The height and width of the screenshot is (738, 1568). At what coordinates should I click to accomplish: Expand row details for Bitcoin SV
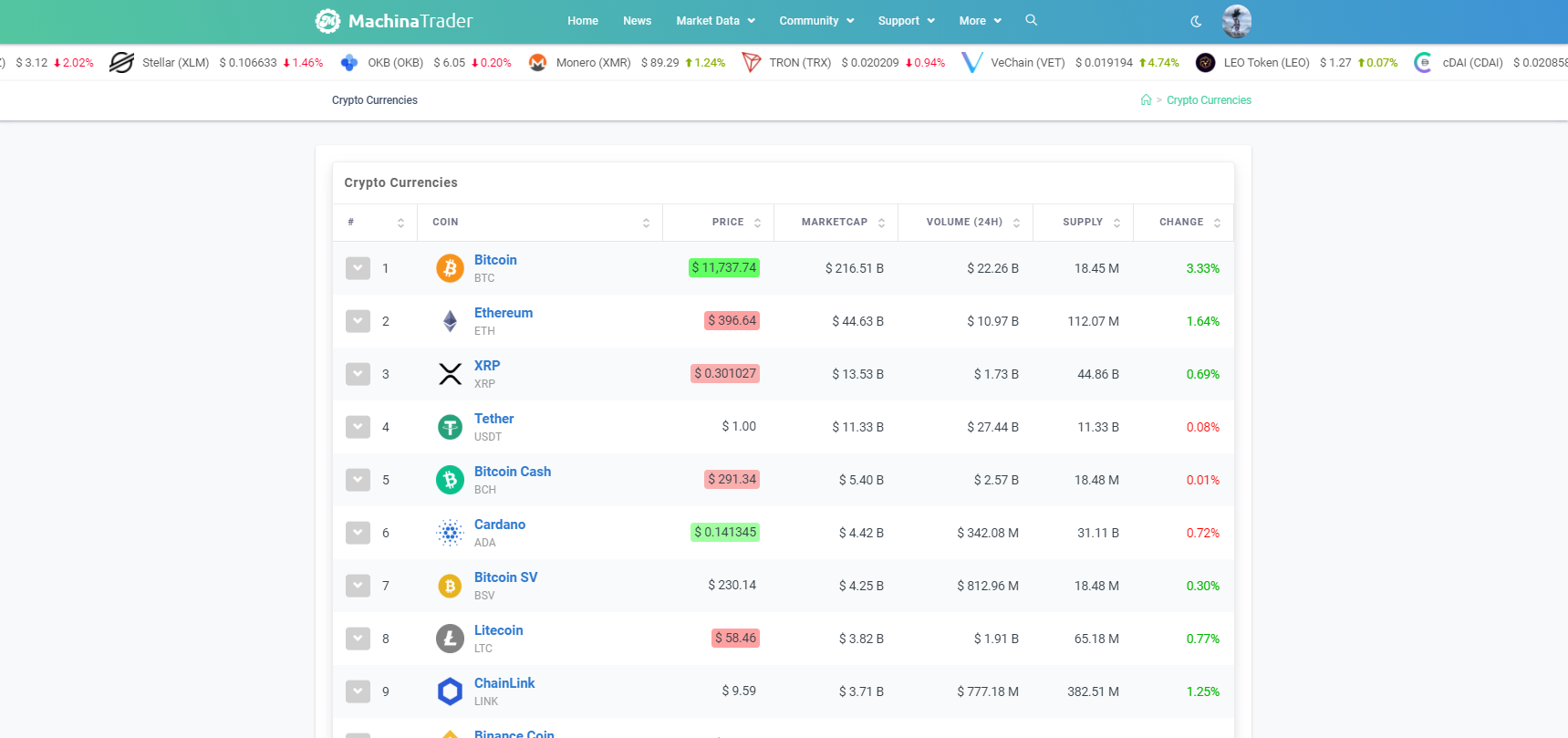click(x=358, y=586)
